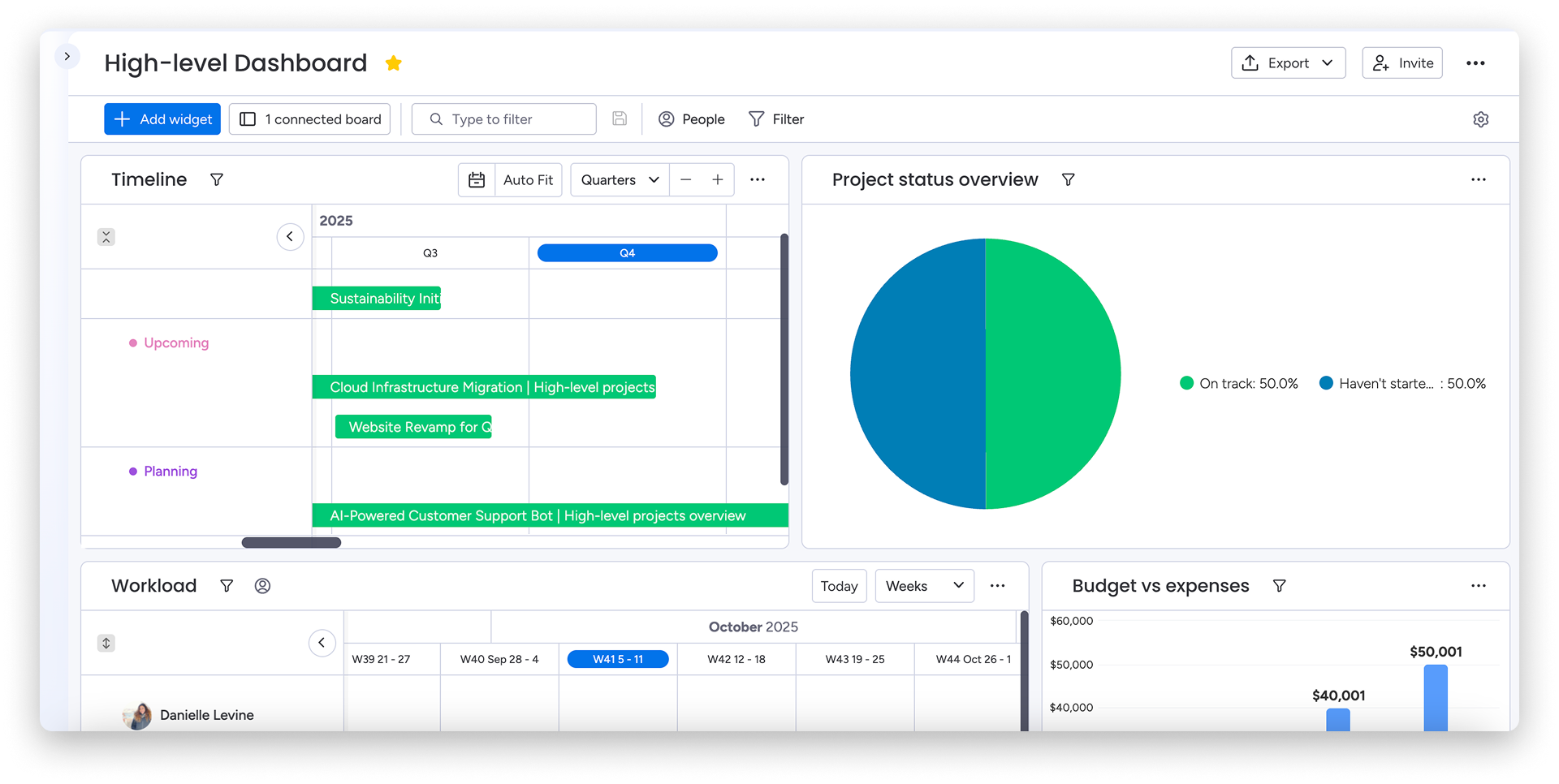Open Budget vs expenses filter icon

[x=1279, y=586]
